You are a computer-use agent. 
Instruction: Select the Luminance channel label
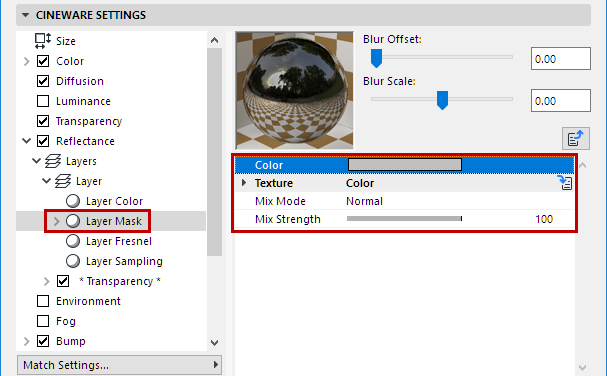(83, 101)
